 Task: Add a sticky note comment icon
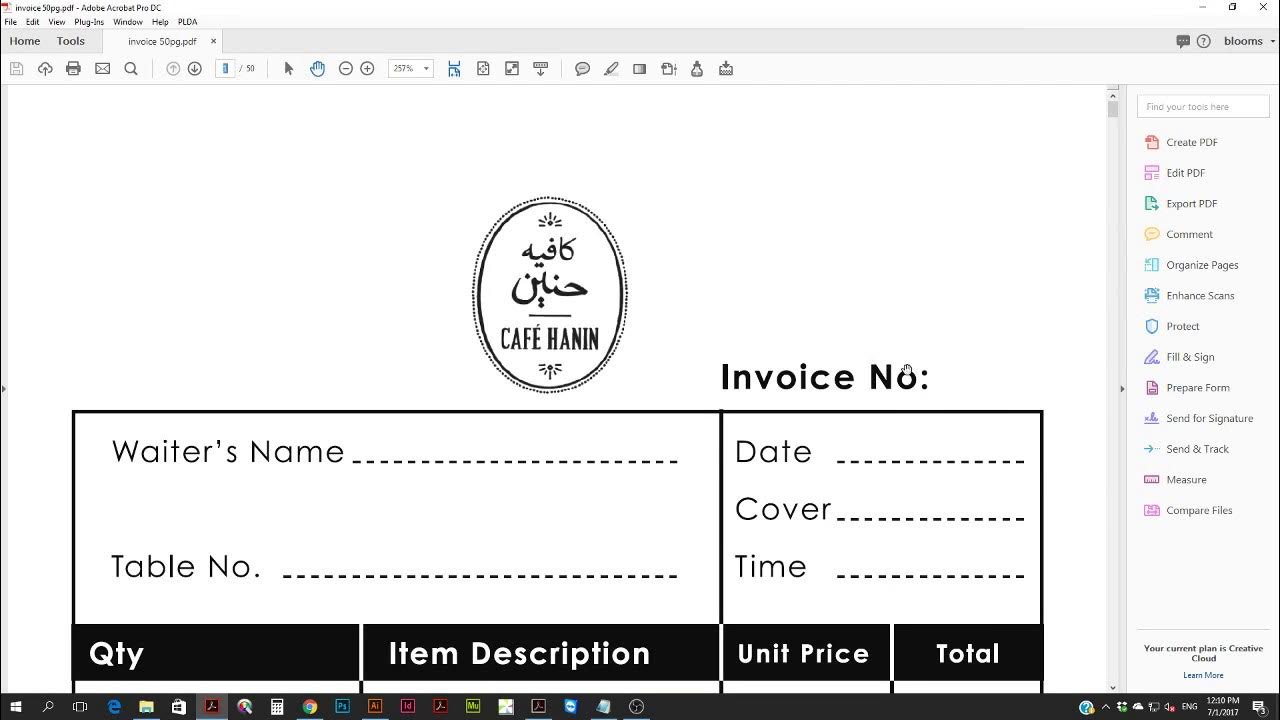point(582,69)
